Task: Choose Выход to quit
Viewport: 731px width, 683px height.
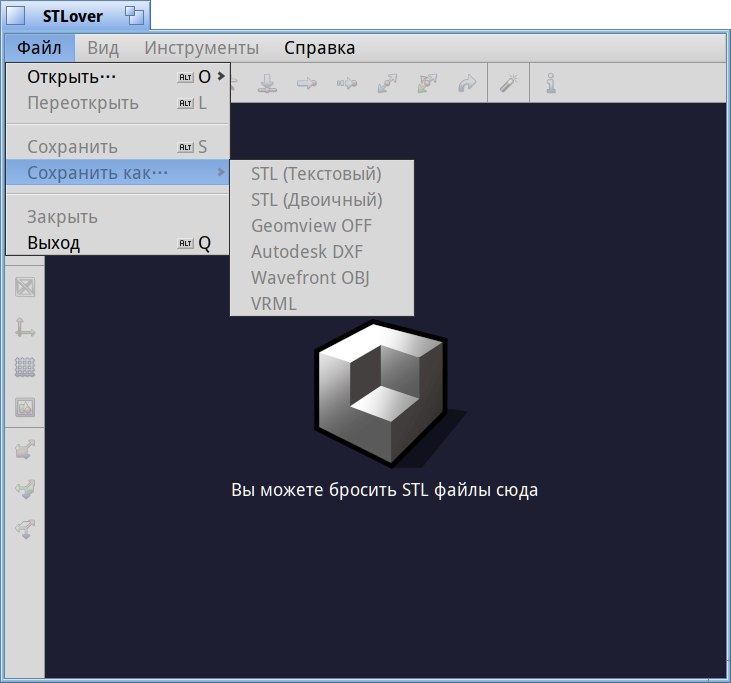Action: click(x=117, y=243)
